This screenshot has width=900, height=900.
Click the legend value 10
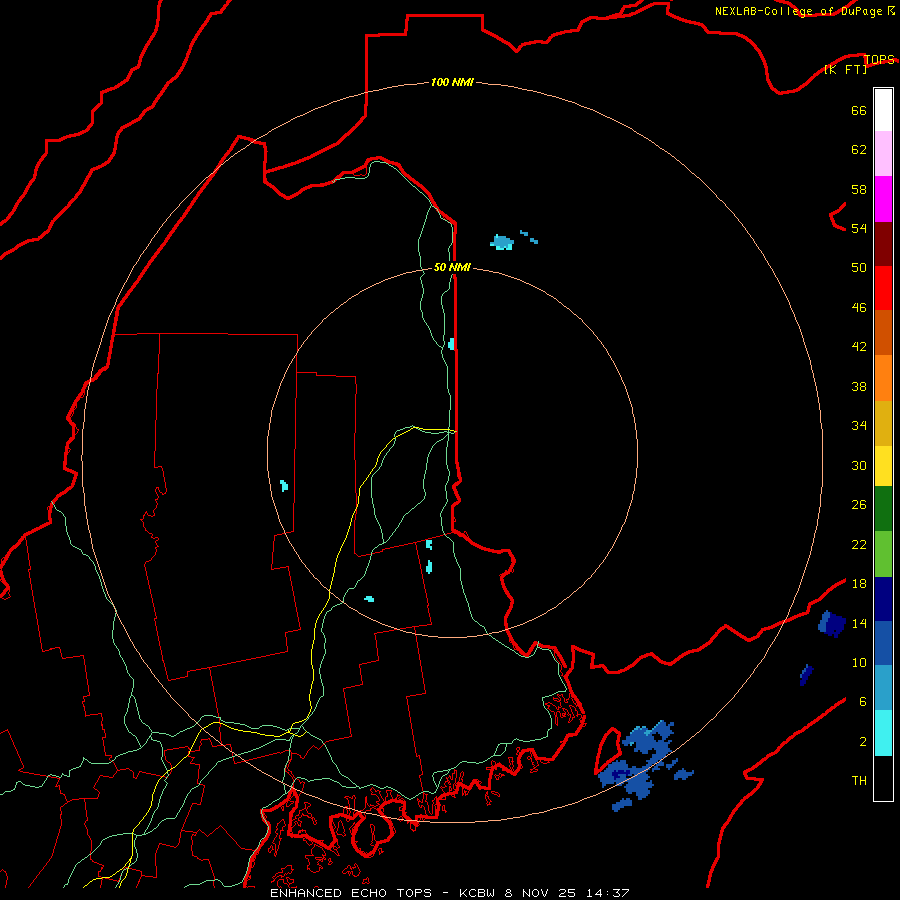click(x=859, y=662)
